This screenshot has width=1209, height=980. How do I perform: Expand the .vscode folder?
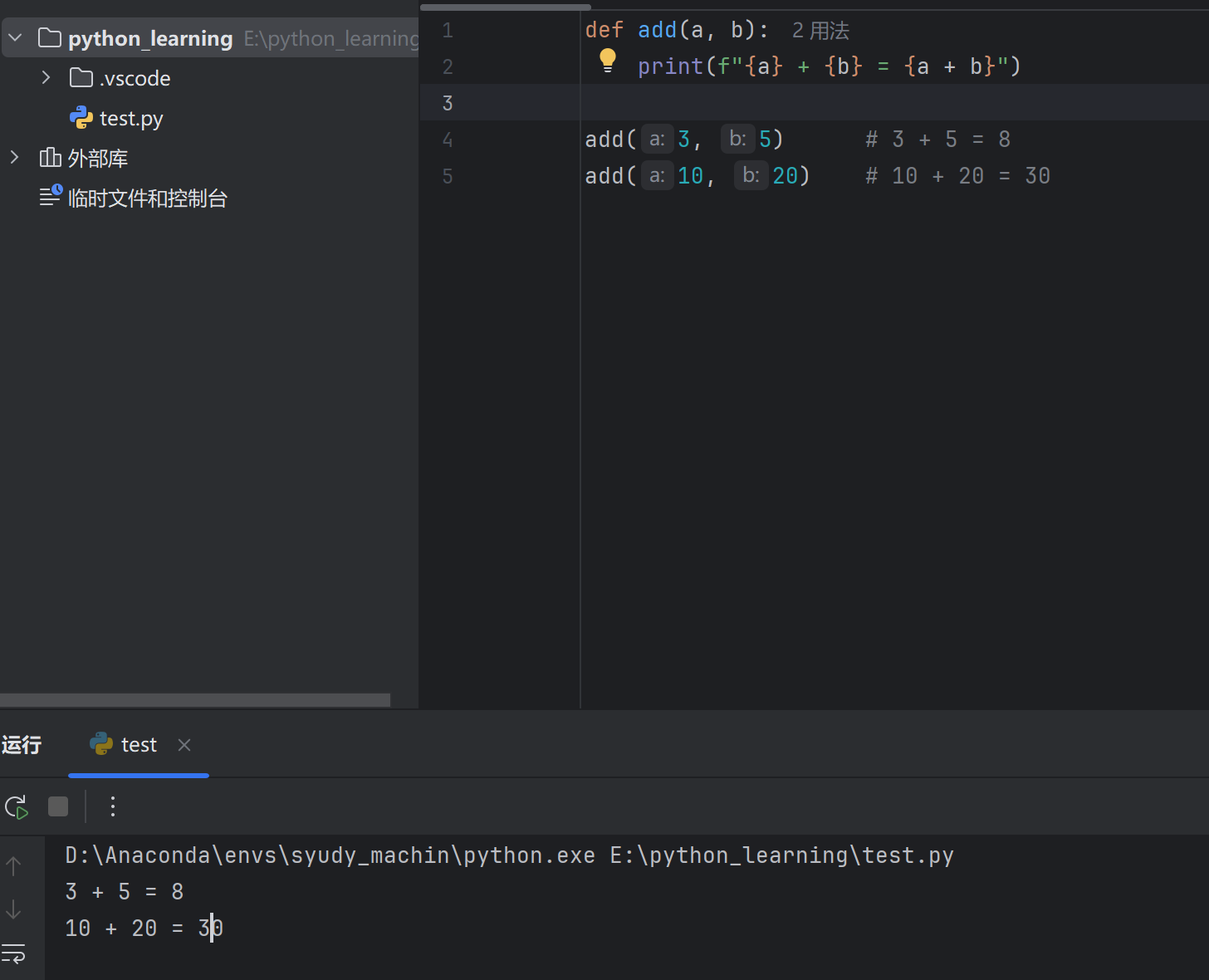coord(46,78)
